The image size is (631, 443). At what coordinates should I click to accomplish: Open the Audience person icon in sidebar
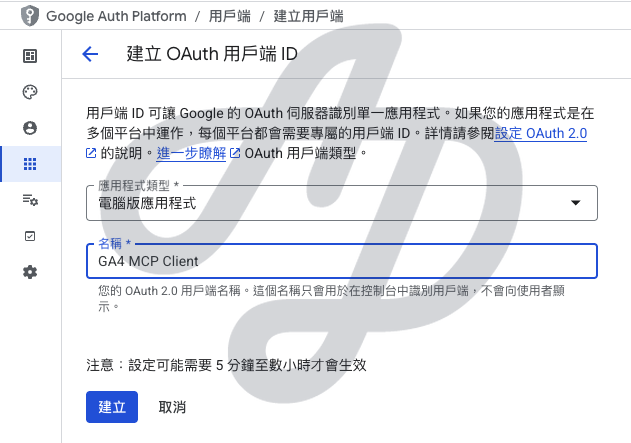click(x=30, y=128)
